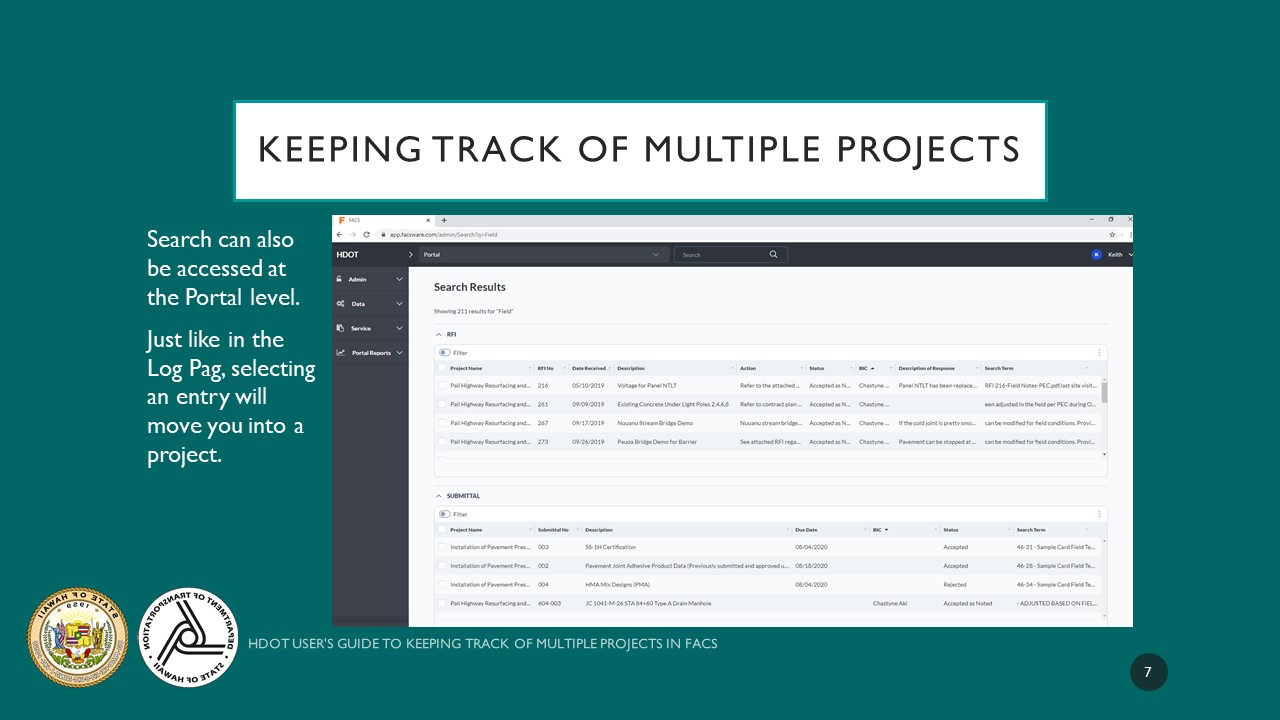Check the box for Submittal 002 row
1280x720 pixels.
[x=442, y=566]
